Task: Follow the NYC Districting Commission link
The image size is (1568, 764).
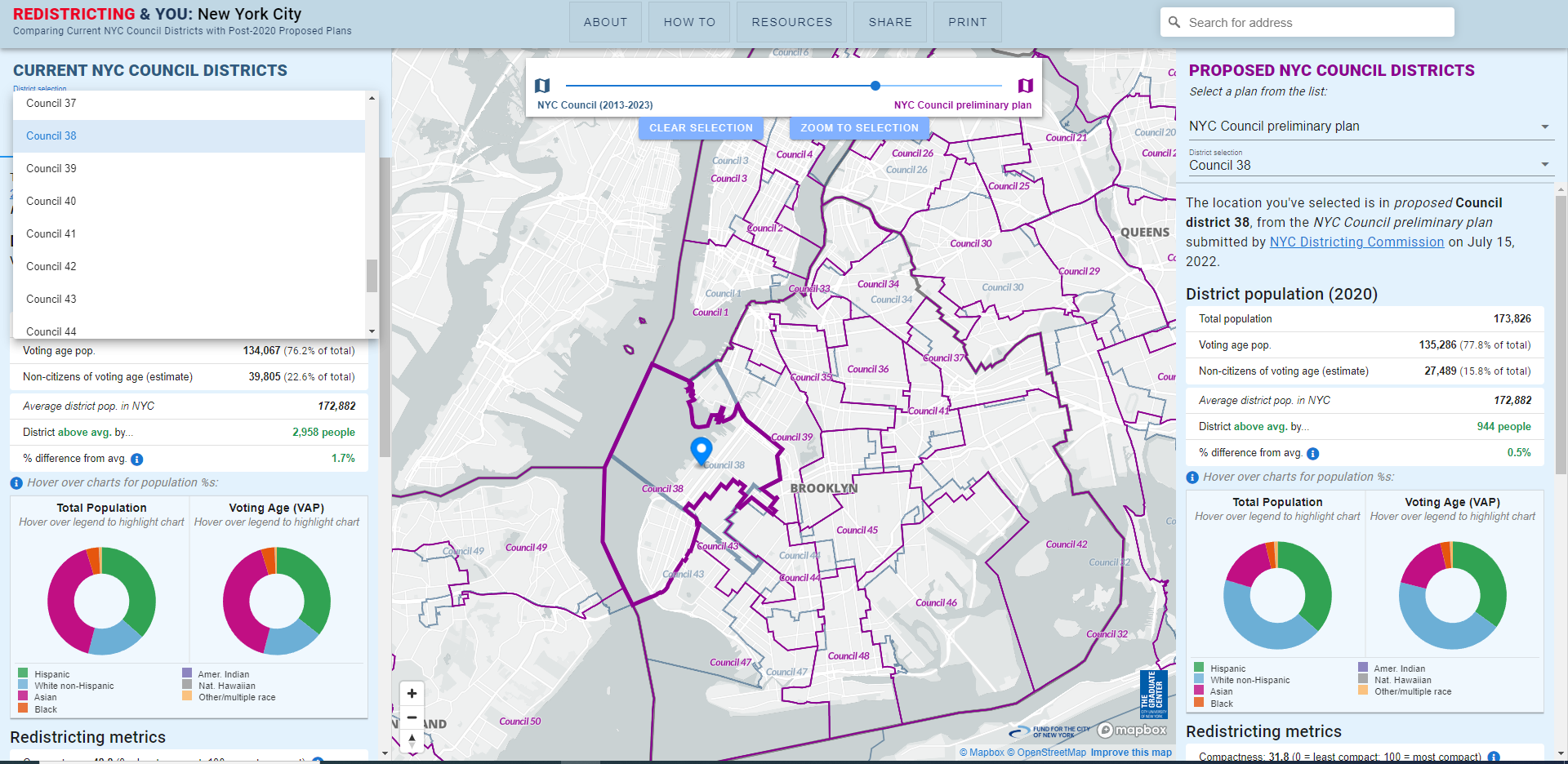Action: coord(1356,242)
